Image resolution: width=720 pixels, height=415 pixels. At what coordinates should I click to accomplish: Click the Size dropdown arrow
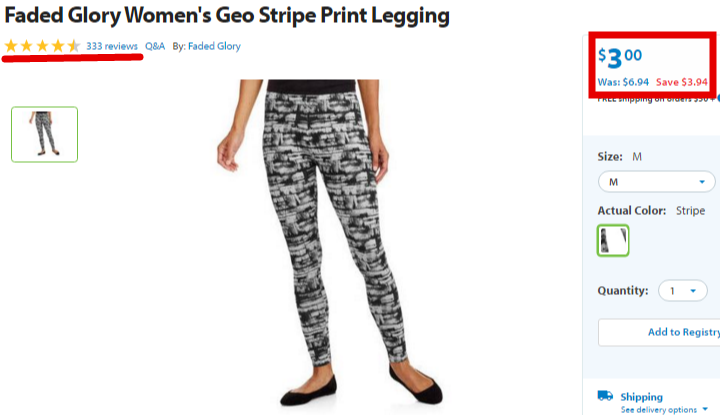coord(702,182)
